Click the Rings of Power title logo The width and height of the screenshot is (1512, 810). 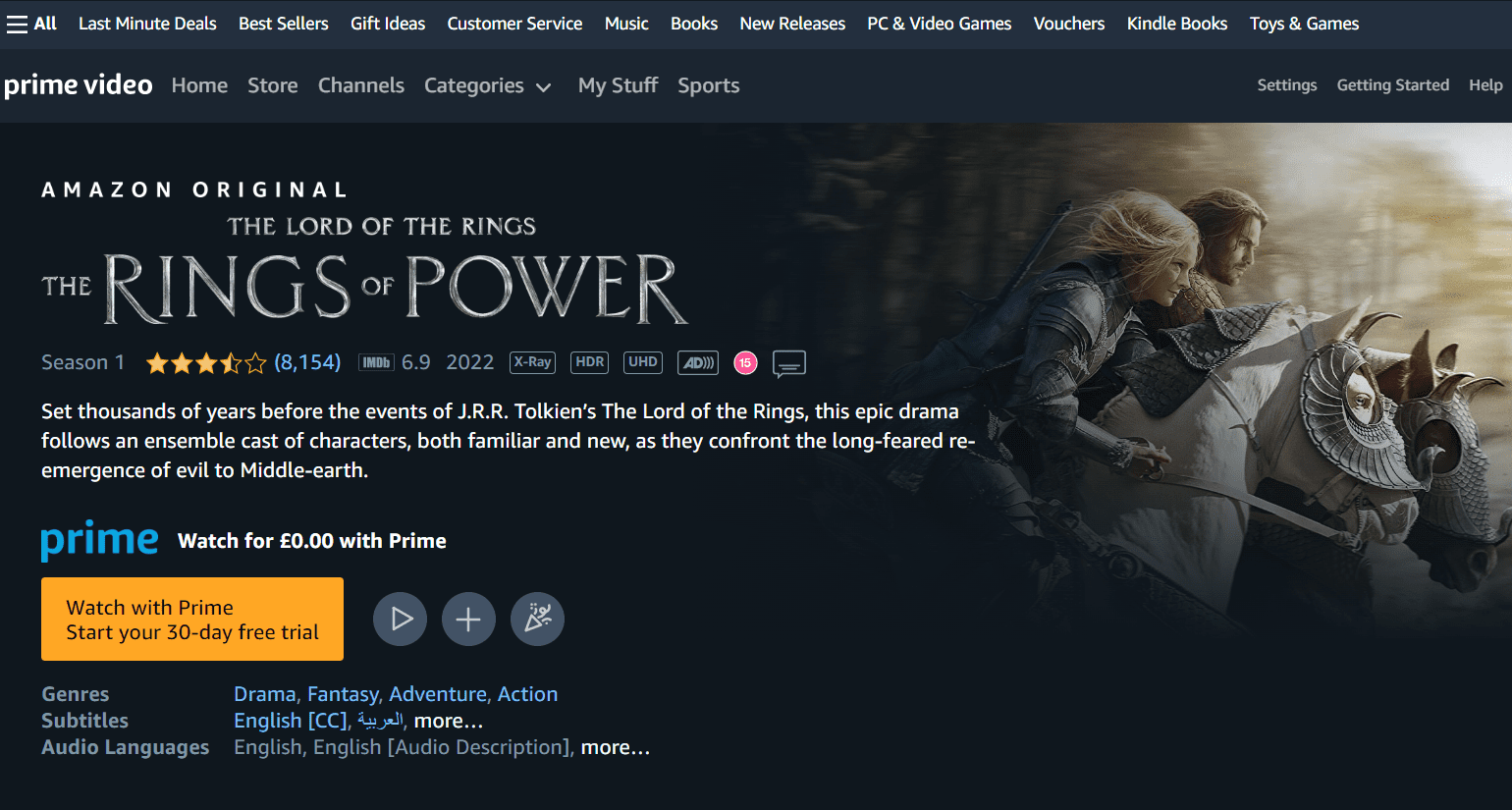click(365, 271)
